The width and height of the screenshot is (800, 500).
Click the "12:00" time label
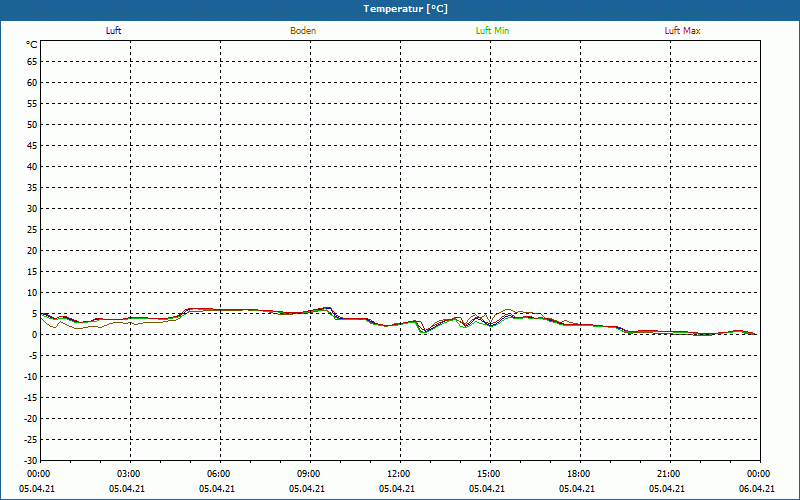tap(398, 474)
